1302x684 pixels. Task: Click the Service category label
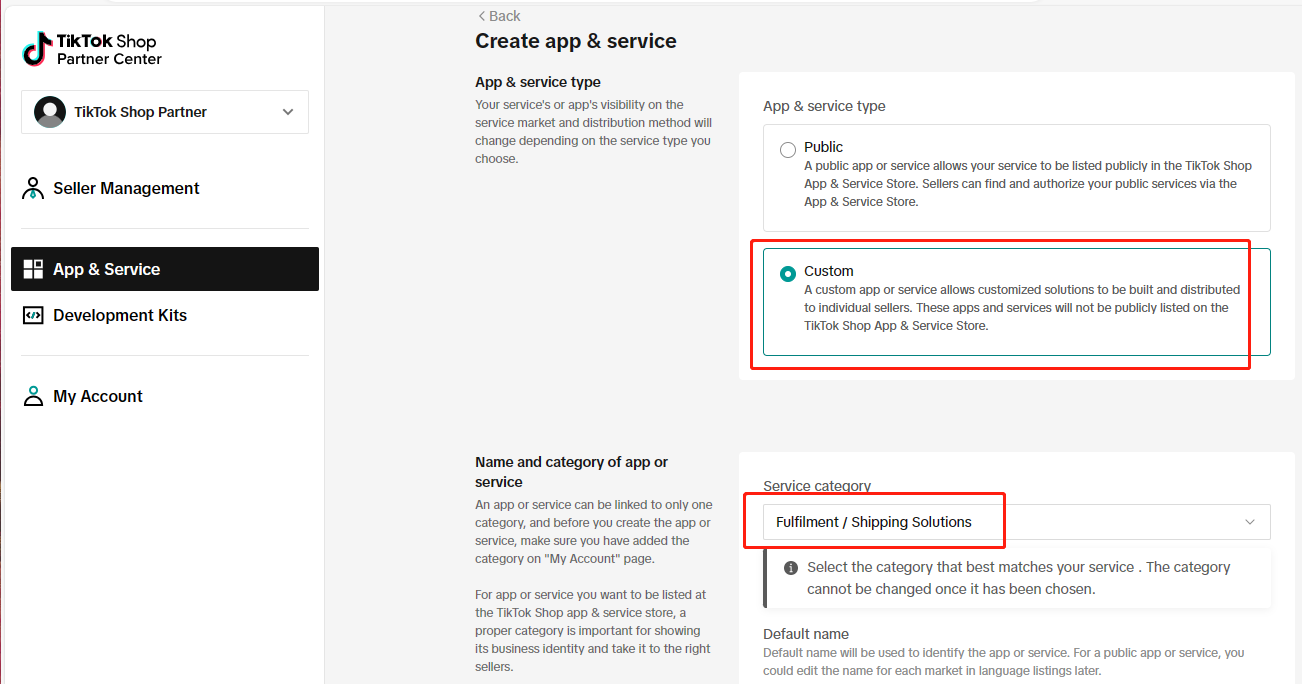(817, 486)
